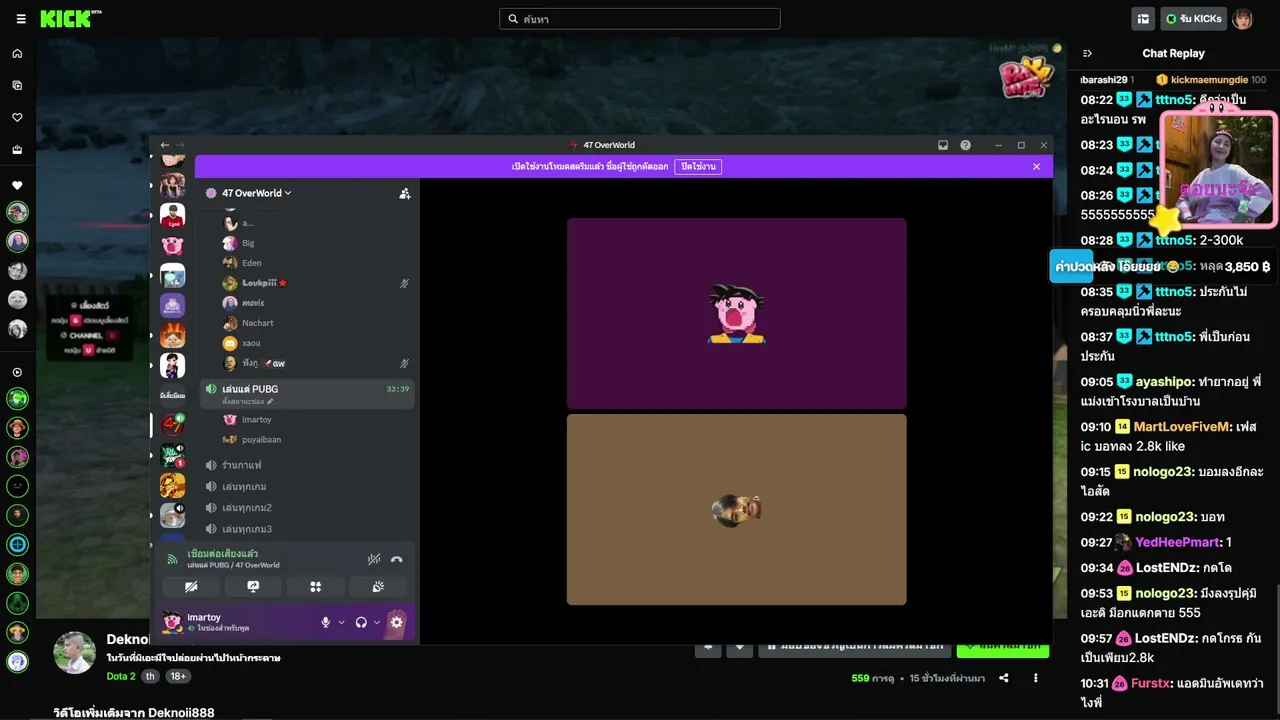Open the Browse icon in Kick sidebar
This screenshot has width=1280, height=720.
pos(17,85)
